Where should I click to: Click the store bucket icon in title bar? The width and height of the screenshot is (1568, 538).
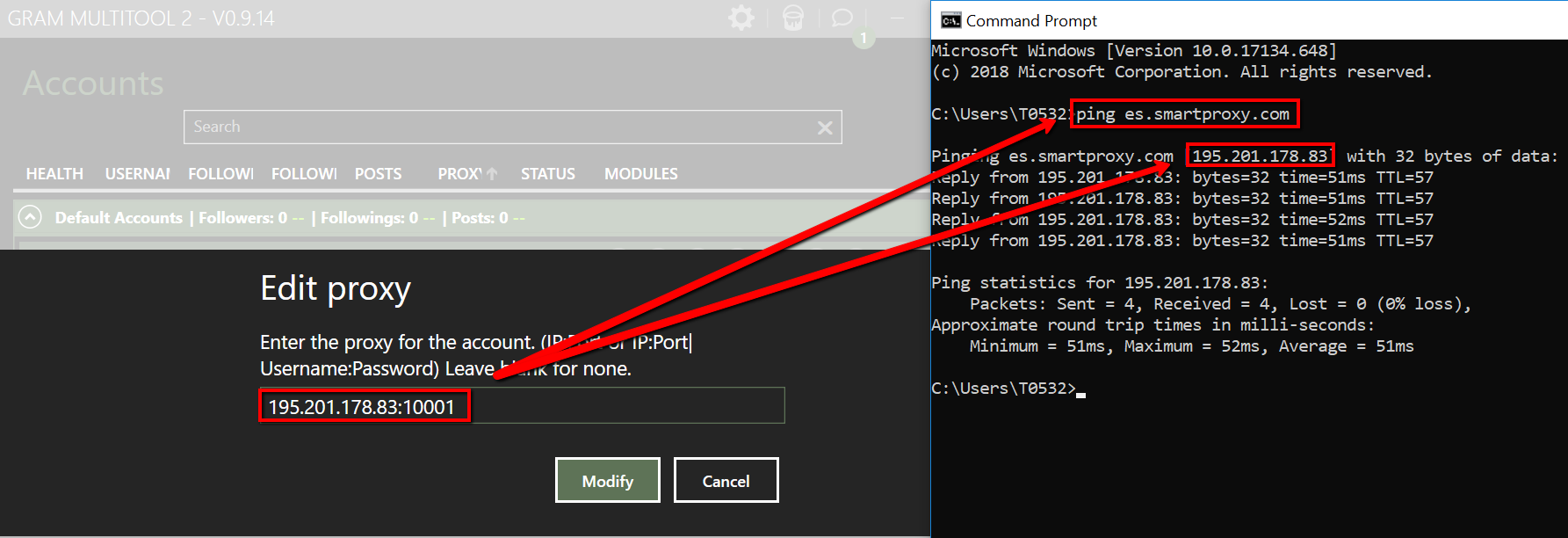tap(792, 18)
